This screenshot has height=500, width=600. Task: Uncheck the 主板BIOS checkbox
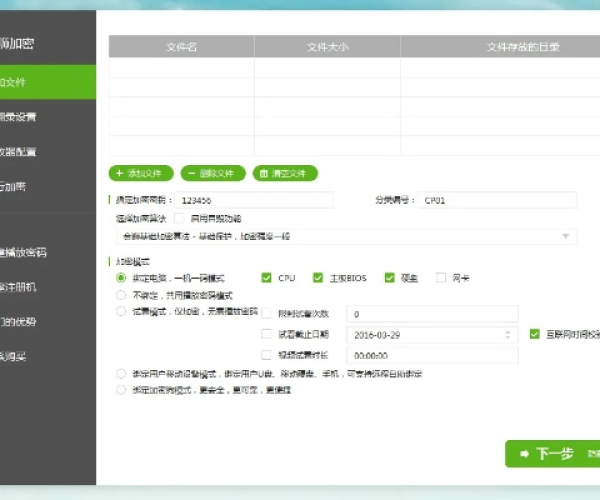[x=318, y=278]
